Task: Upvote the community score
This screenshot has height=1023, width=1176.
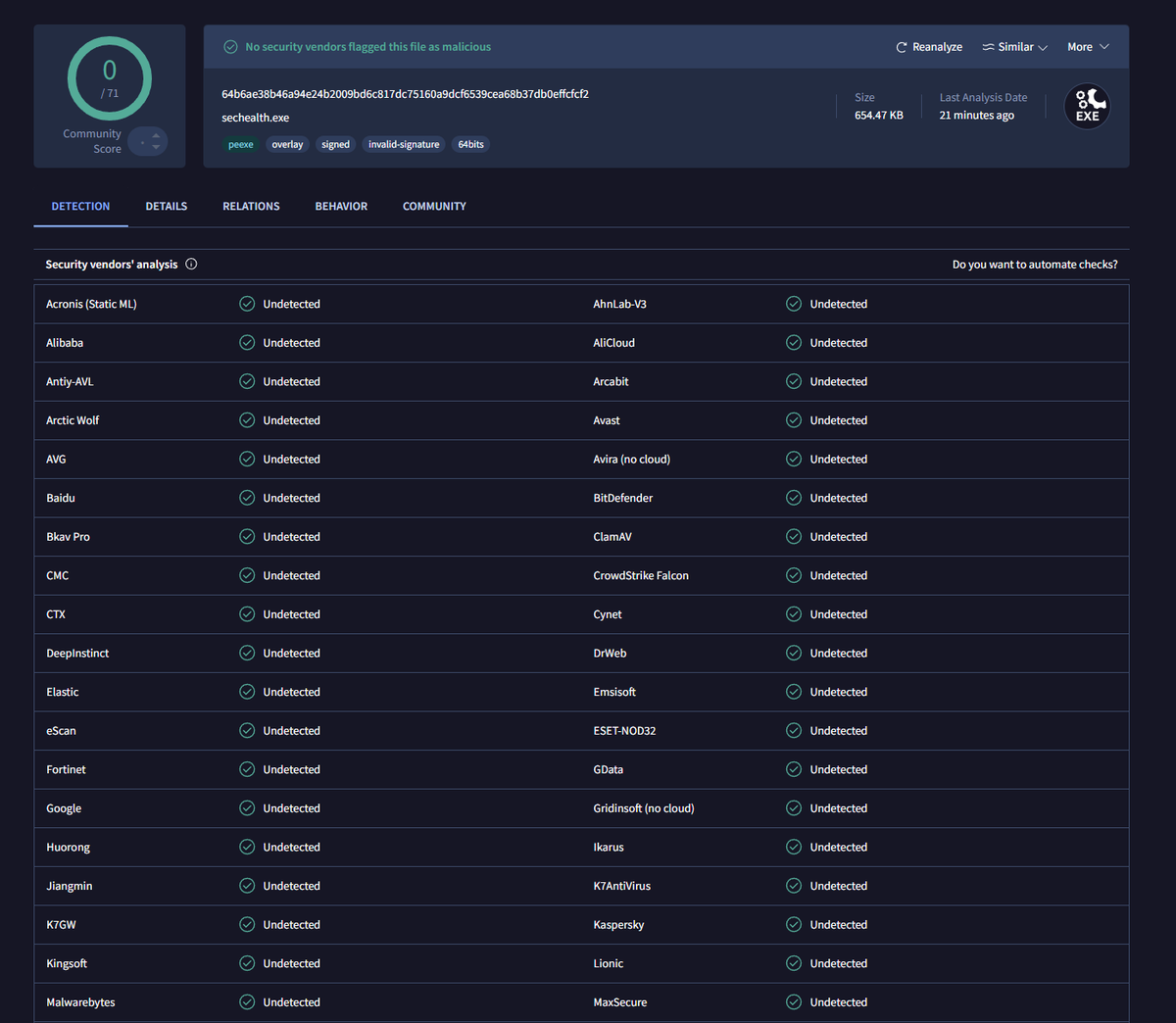Action: 156,135
